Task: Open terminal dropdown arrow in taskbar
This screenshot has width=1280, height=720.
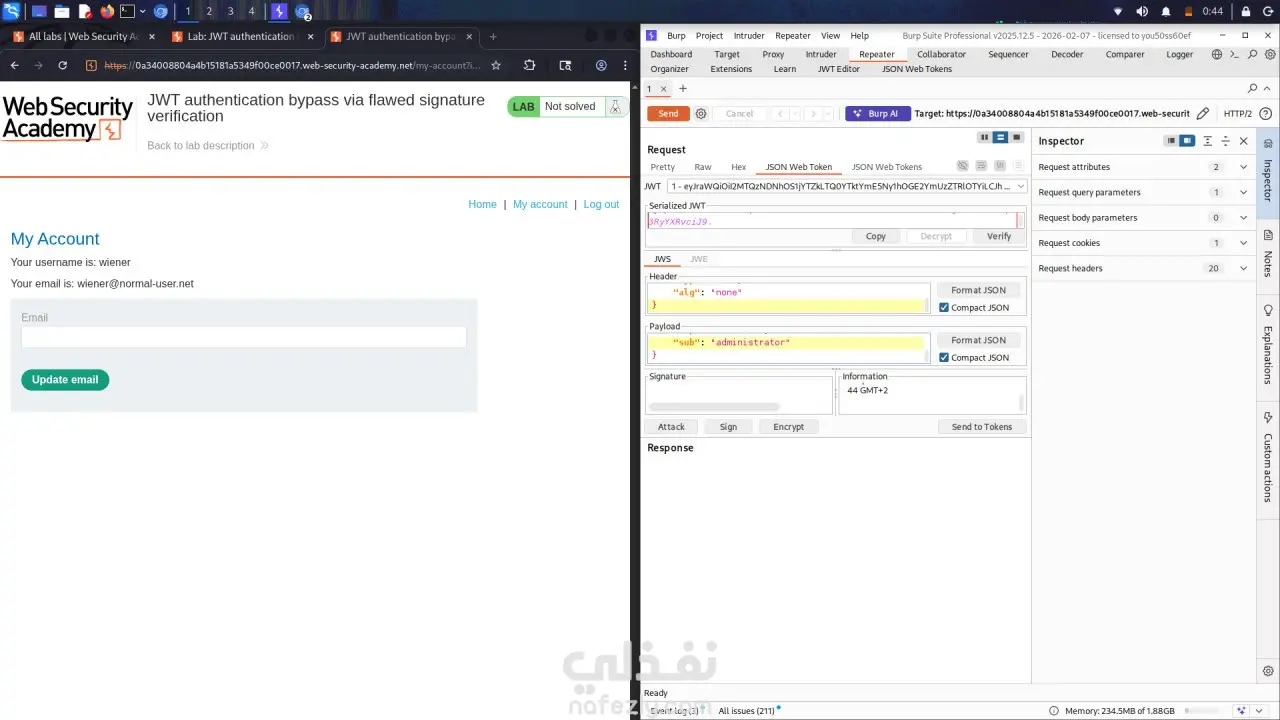Action: click(x=143, y=12)
